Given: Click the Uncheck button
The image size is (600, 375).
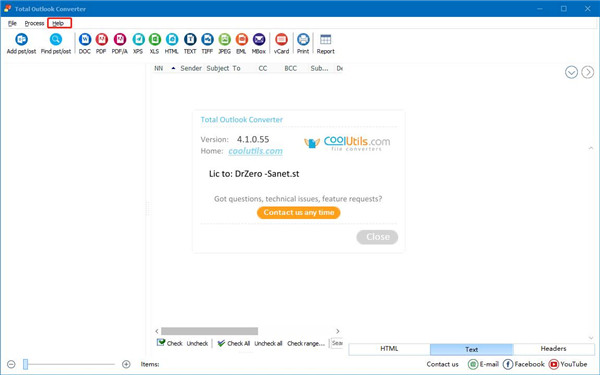Looking at the screenshot, I should click(x=197, y=344).
